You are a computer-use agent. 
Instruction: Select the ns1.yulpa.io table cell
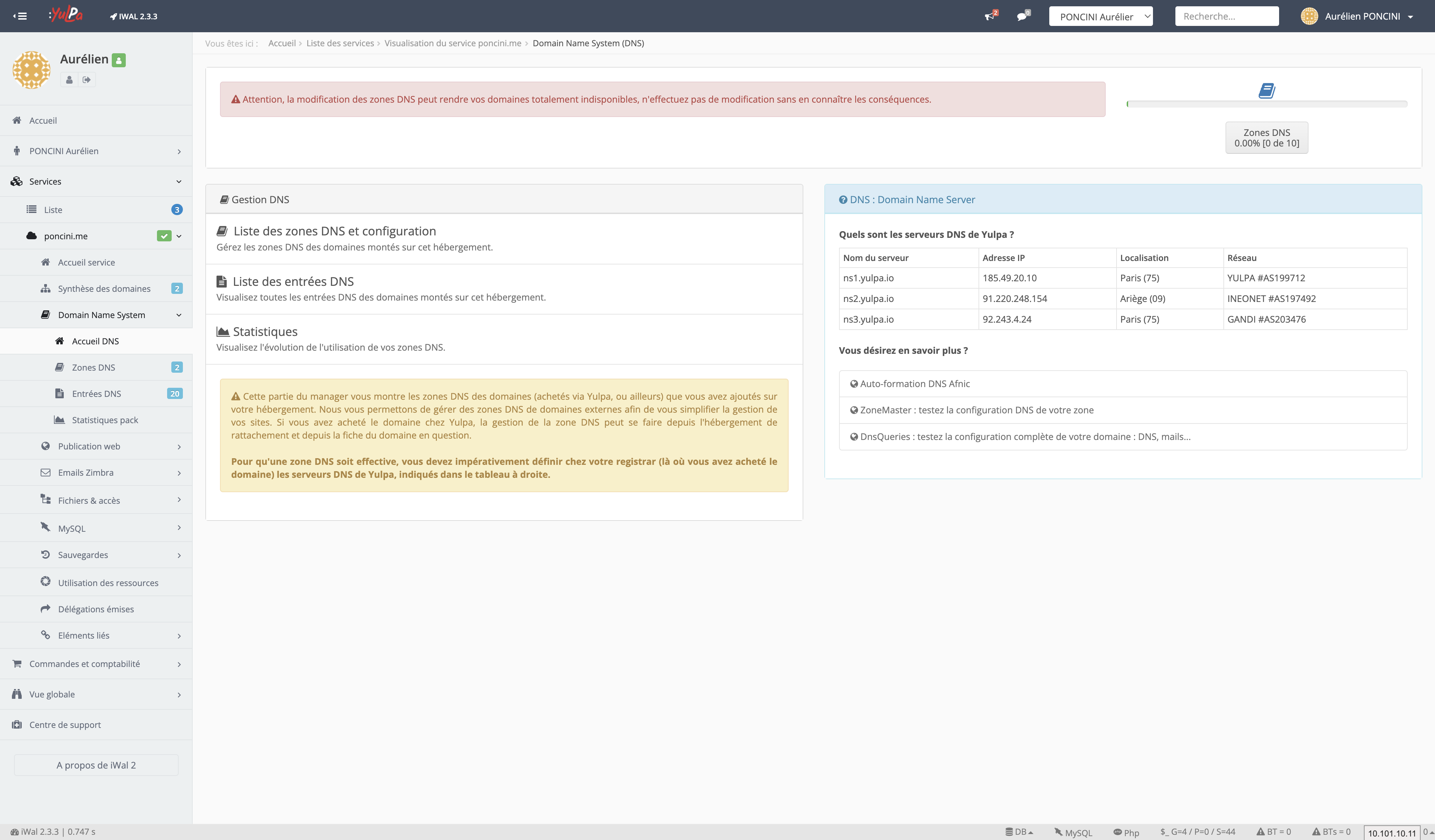pyautogui.click(x=908, y=278)
